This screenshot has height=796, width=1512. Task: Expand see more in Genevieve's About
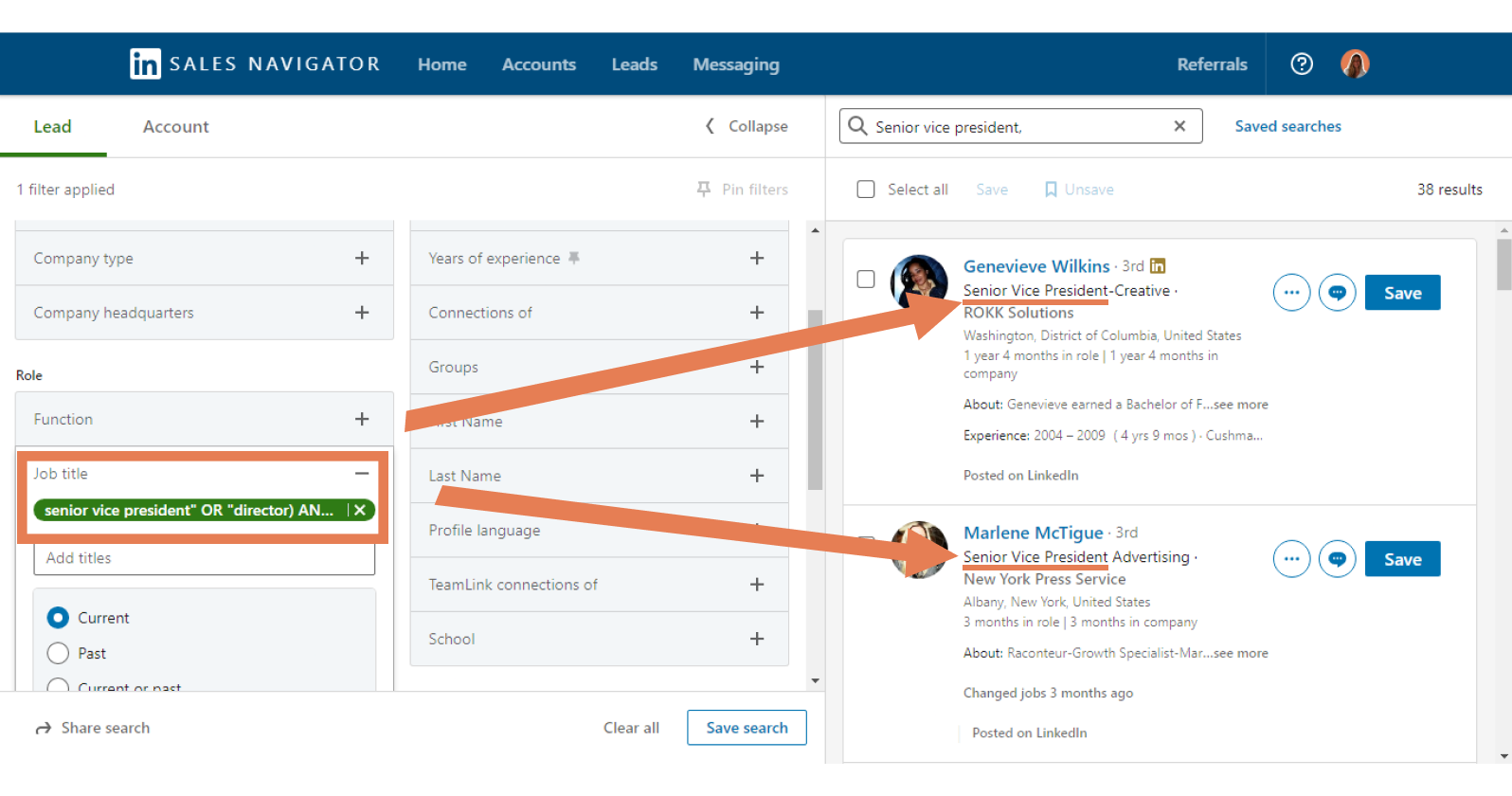[1240, 405]
